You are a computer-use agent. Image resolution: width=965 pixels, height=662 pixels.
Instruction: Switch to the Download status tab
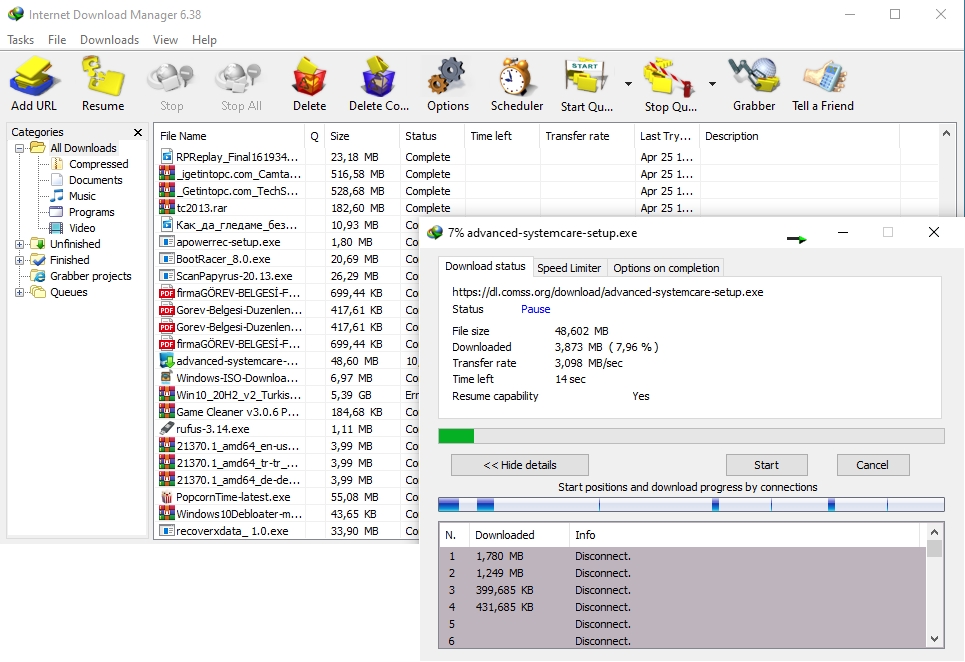pyautogui.click(x=485, y=266)
